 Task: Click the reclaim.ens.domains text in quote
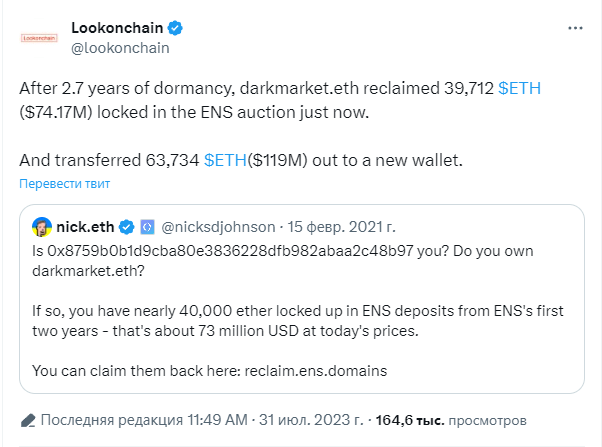tap(316, 371)
